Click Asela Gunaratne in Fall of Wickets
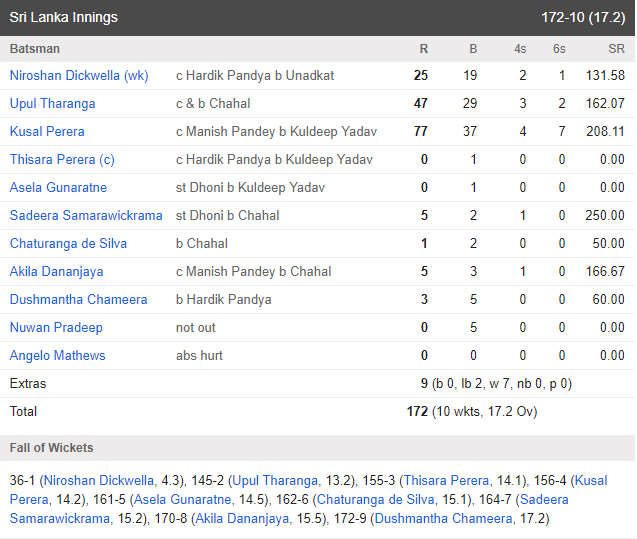 pos(182,500)
